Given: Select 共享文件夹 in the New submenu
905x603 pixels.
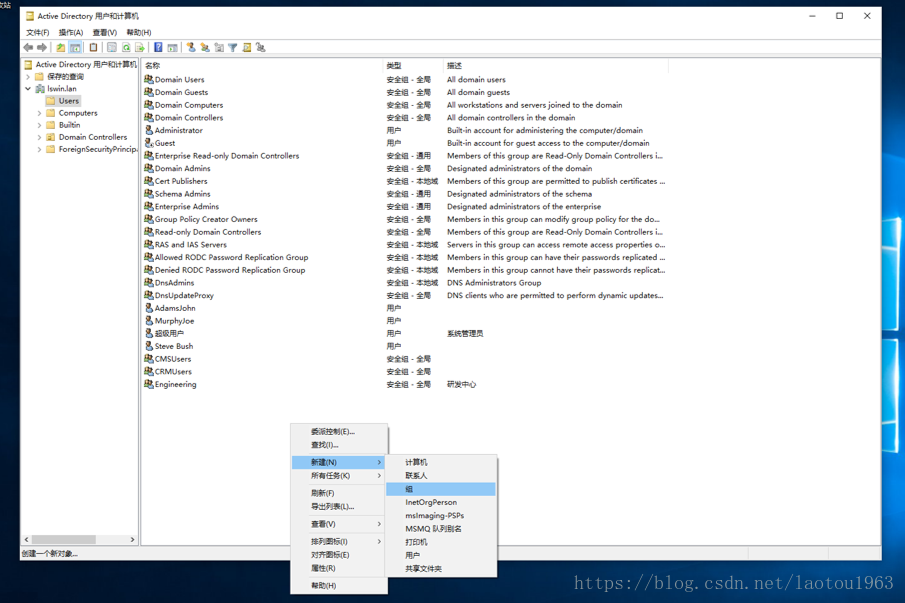Looking at the screenshot, I should (x=441, y=568).
